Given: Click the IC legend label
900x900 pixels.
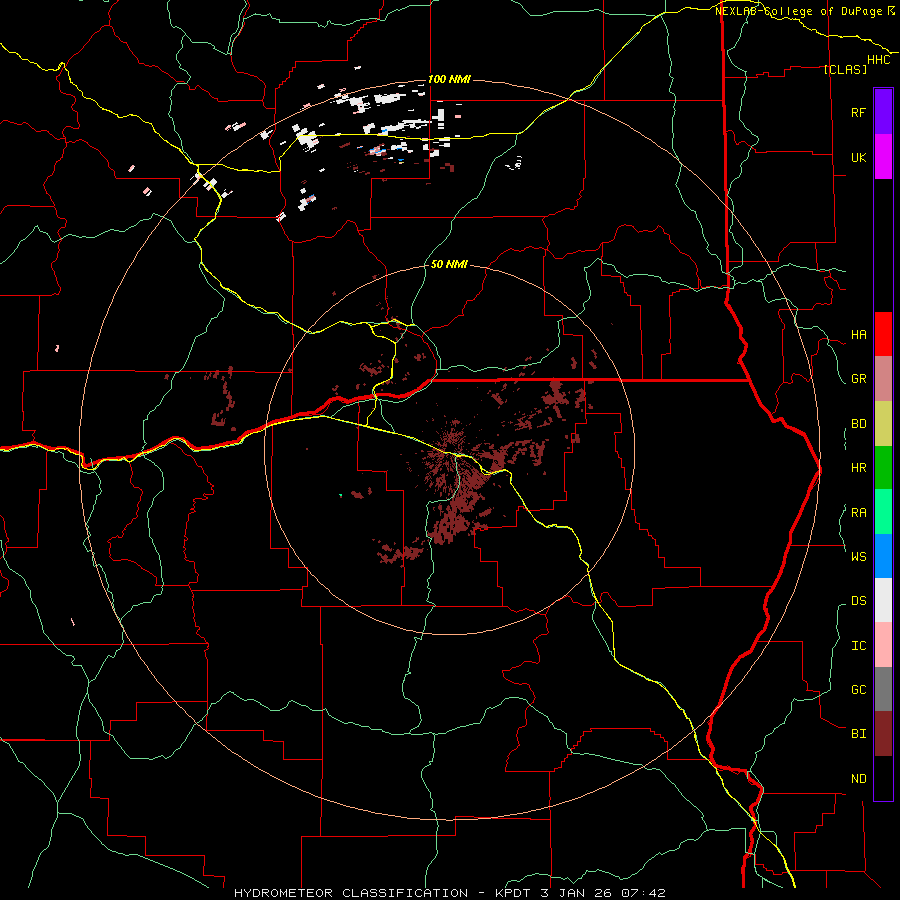Looking at the screenshot, I should point(858,646).
